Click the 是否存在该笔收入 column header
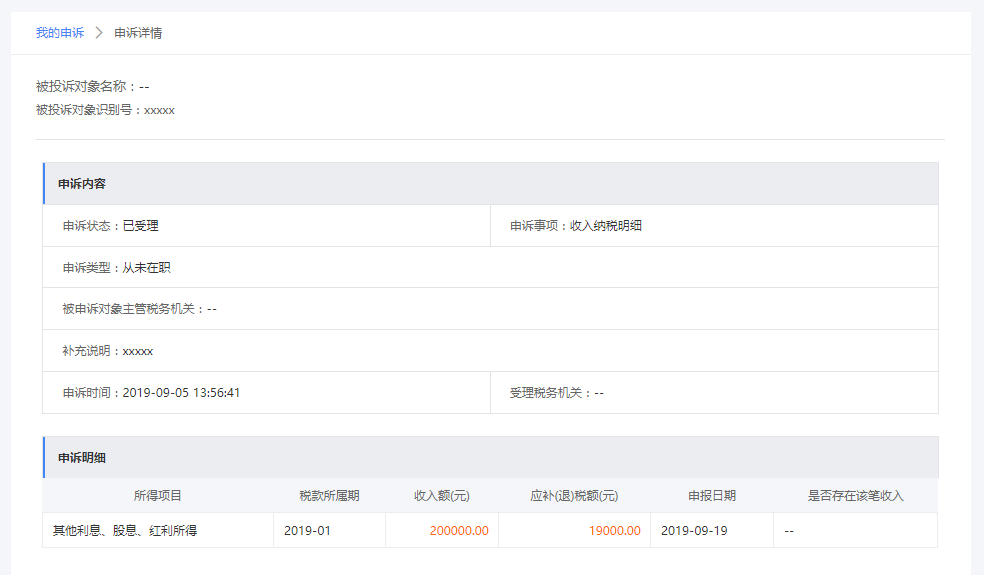The image size is (984, 575). point(855,496)
